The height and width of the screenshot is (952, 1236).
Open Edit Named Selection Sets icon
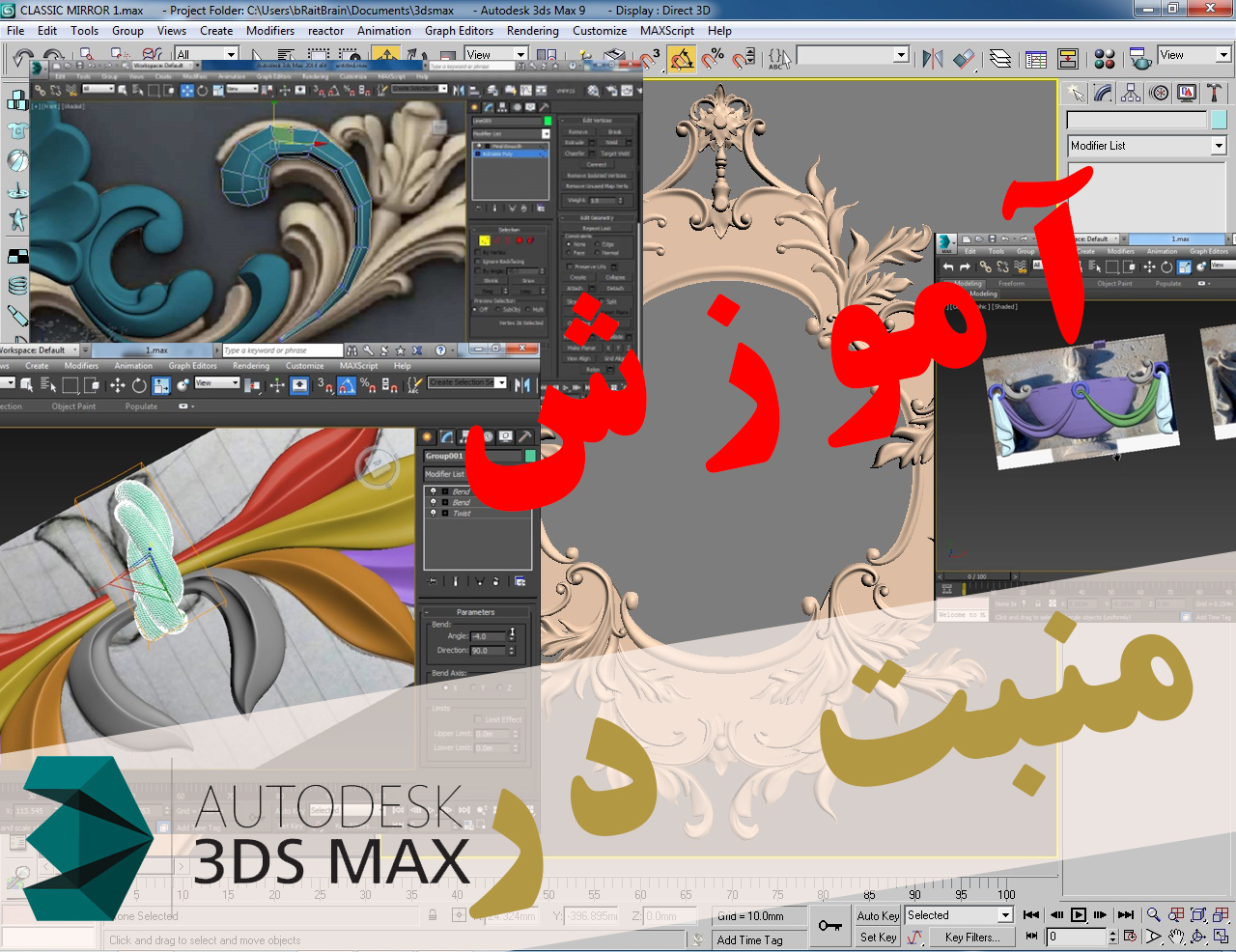tap(778, 59)
